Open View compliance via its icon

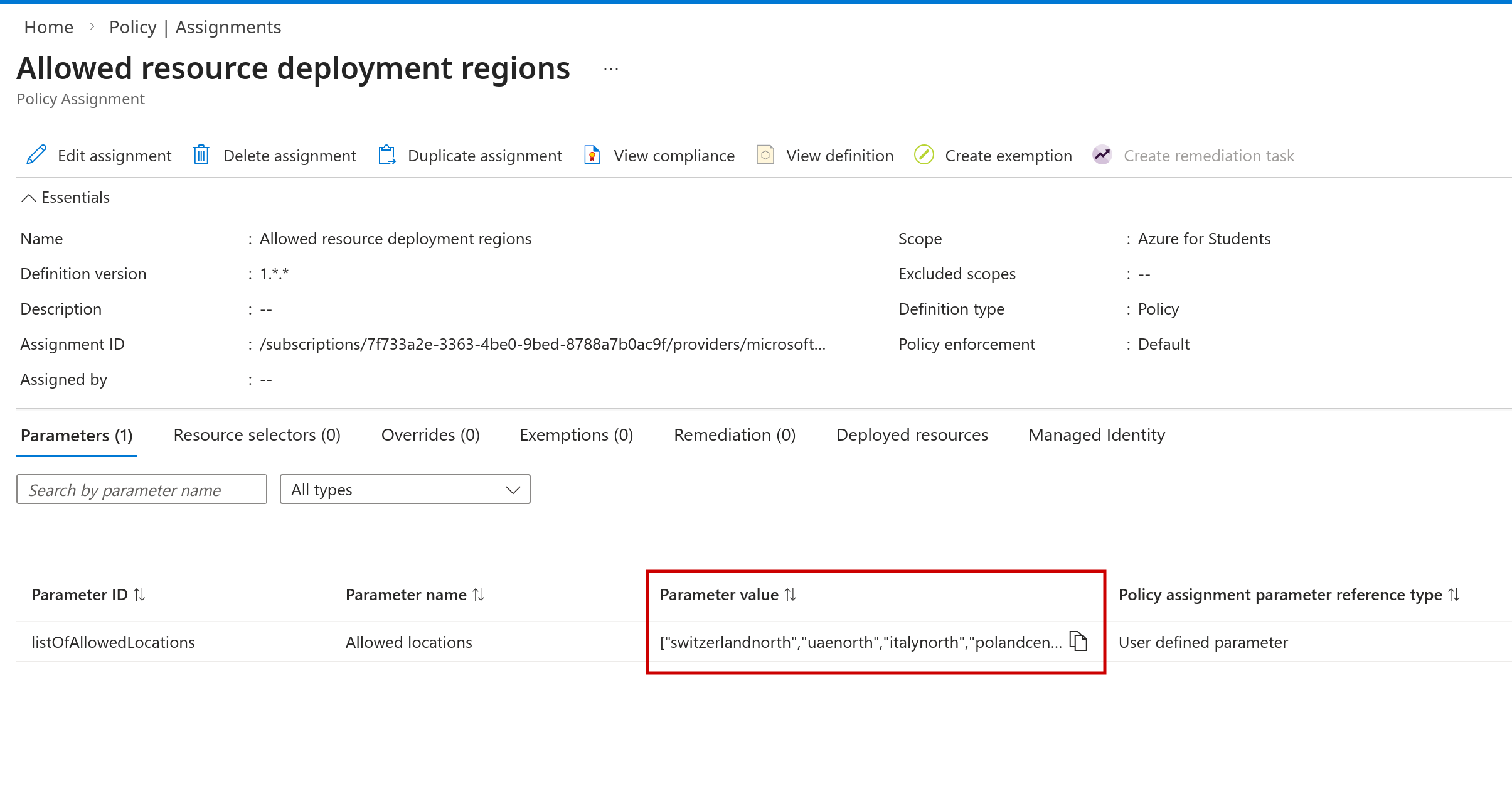(x=592, y=155)
